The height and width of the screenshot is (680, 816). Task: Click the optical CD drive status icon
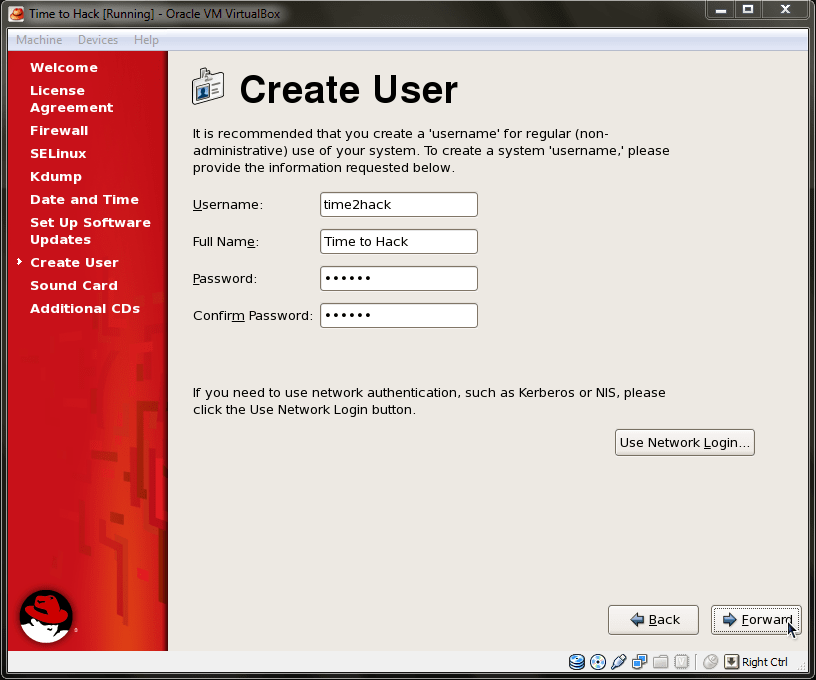click(x=598, y=662)
